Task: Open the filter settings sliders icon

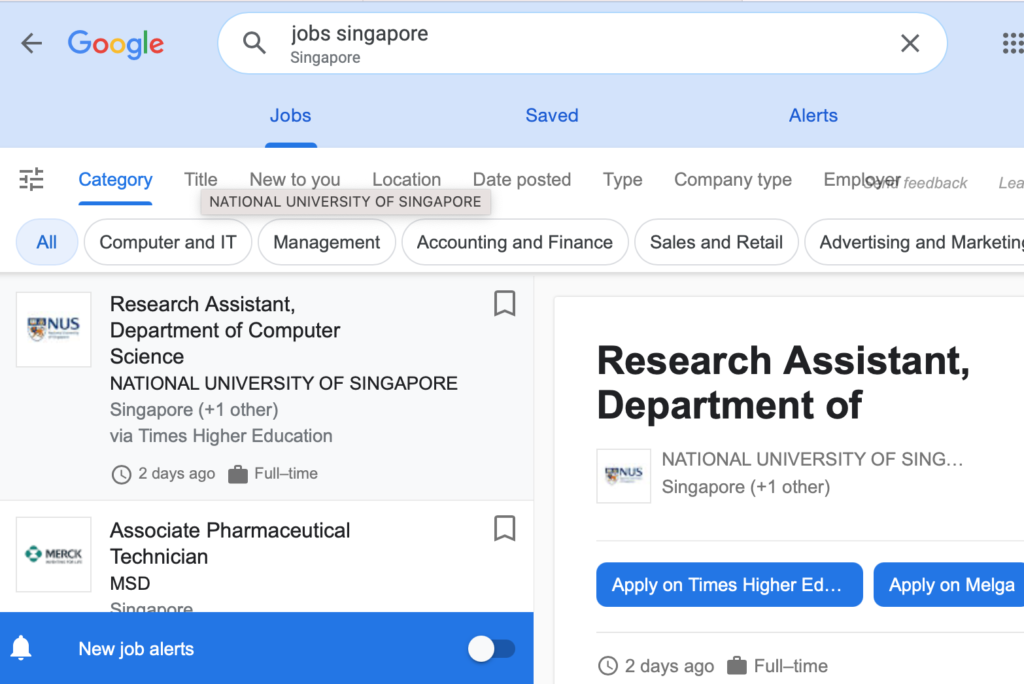Action: point(31,179)
